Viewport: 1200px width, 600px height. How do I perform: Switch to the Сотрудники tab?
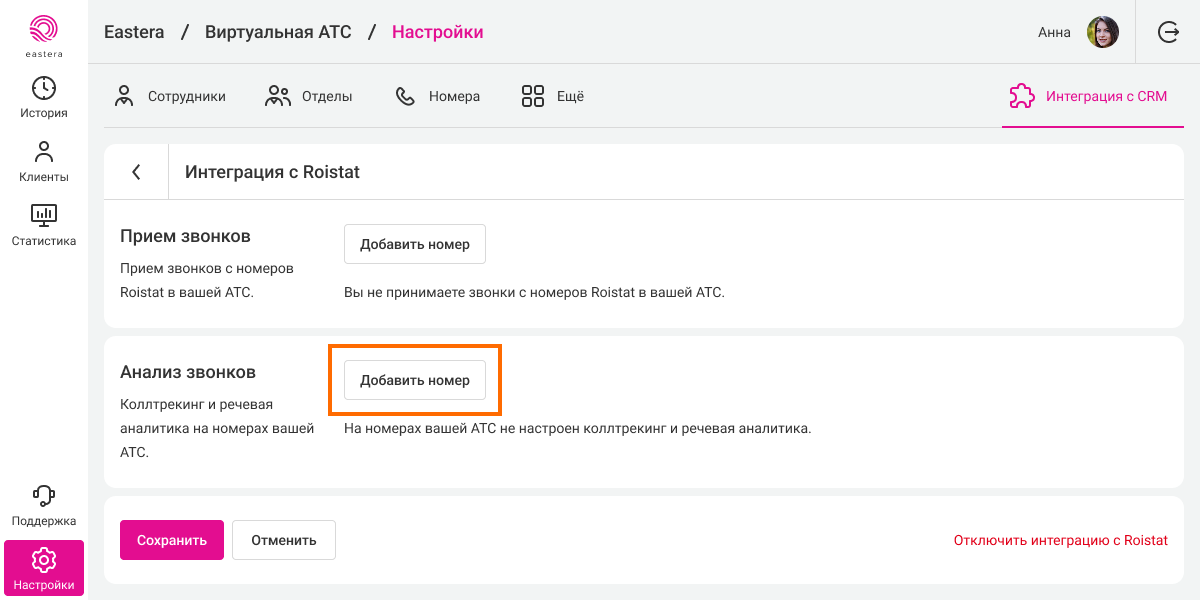coord(170,96)
